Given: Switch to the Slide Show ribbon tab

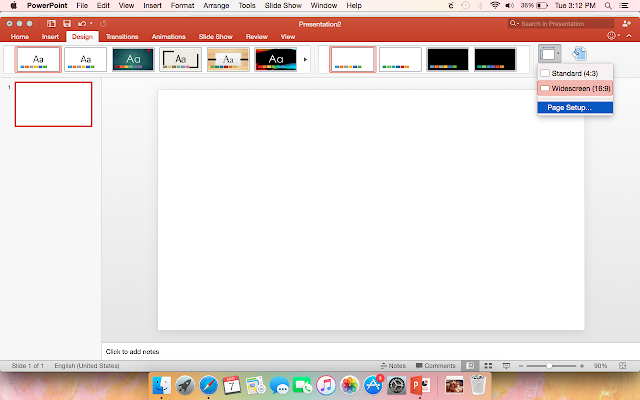Looking at the screenshot, I should (216, 37).
